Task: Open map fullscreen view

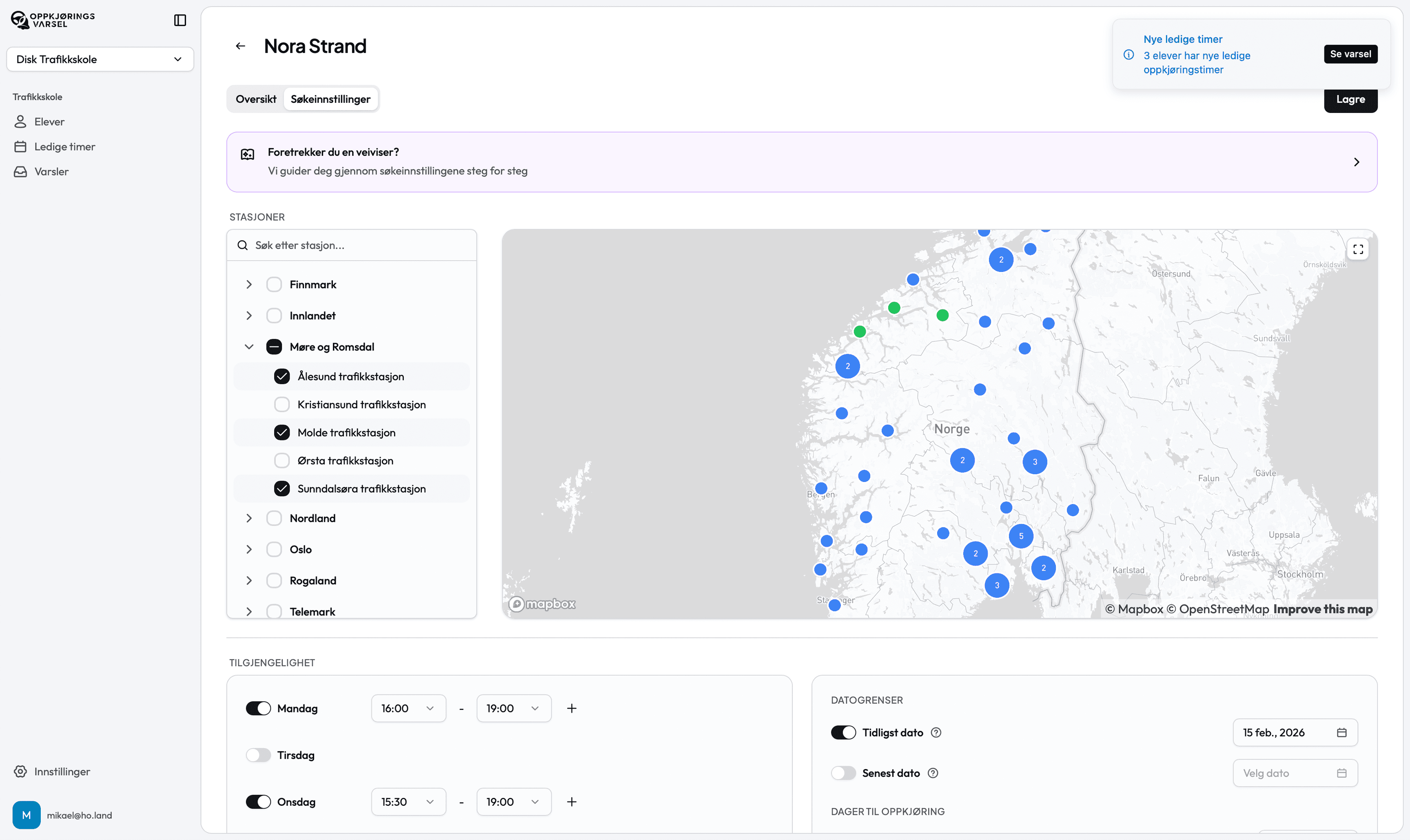Action: pos(1358,249)
